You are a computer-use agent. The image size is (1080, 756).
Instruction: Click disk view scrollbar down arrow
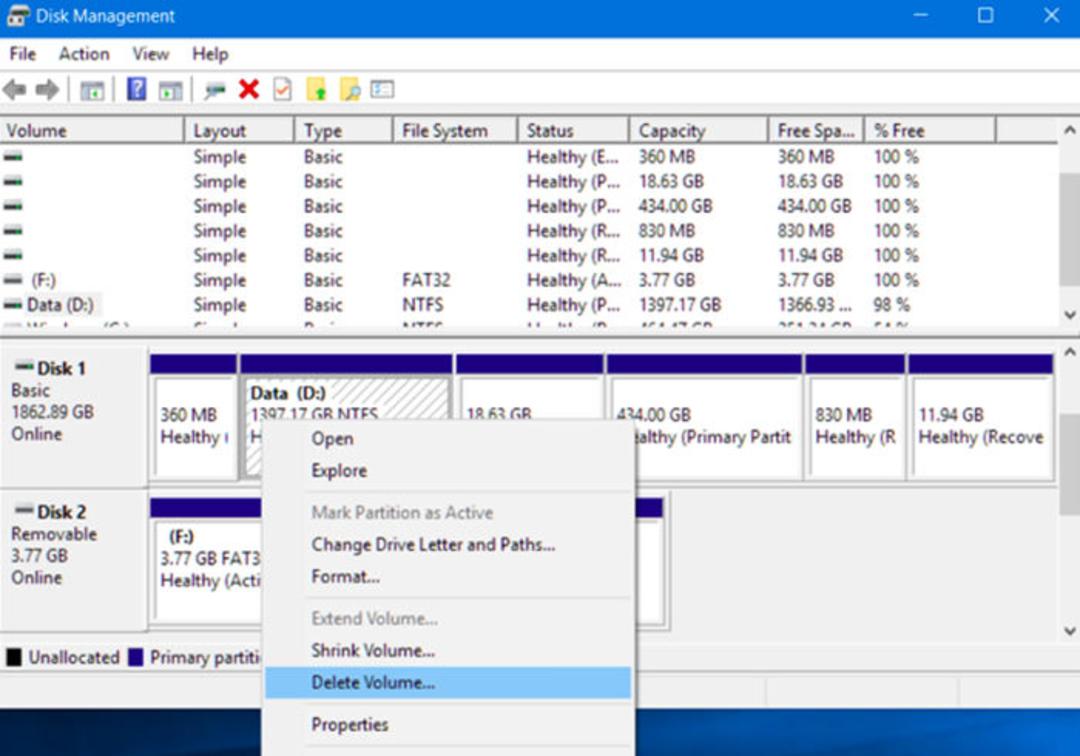coord(1069,630)
